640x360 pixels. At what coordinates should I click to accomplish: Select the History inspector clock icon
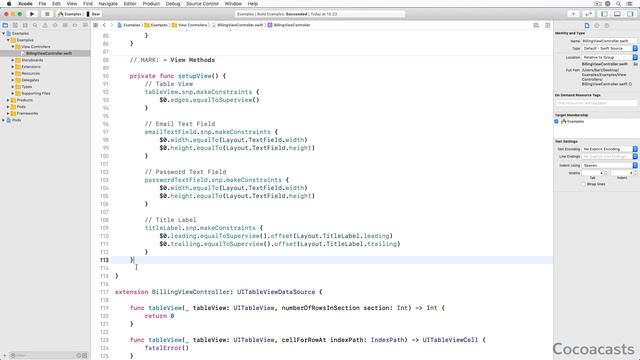point(597,26)
